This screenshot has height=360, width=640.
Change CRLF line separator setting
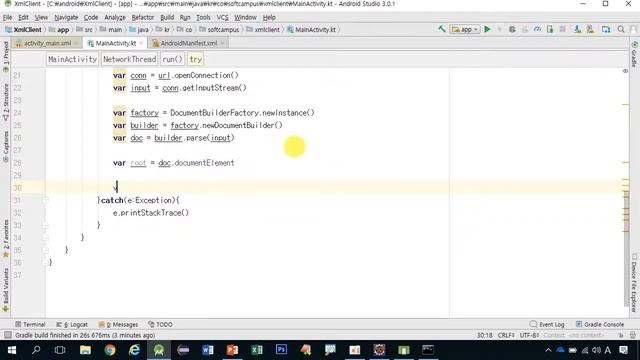507,335
